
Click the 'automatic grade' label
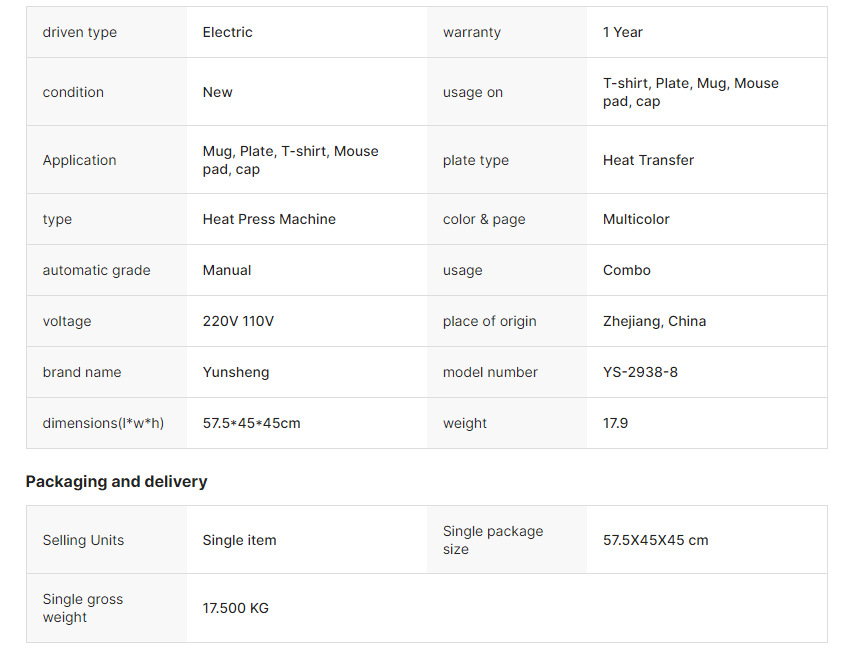97,270
